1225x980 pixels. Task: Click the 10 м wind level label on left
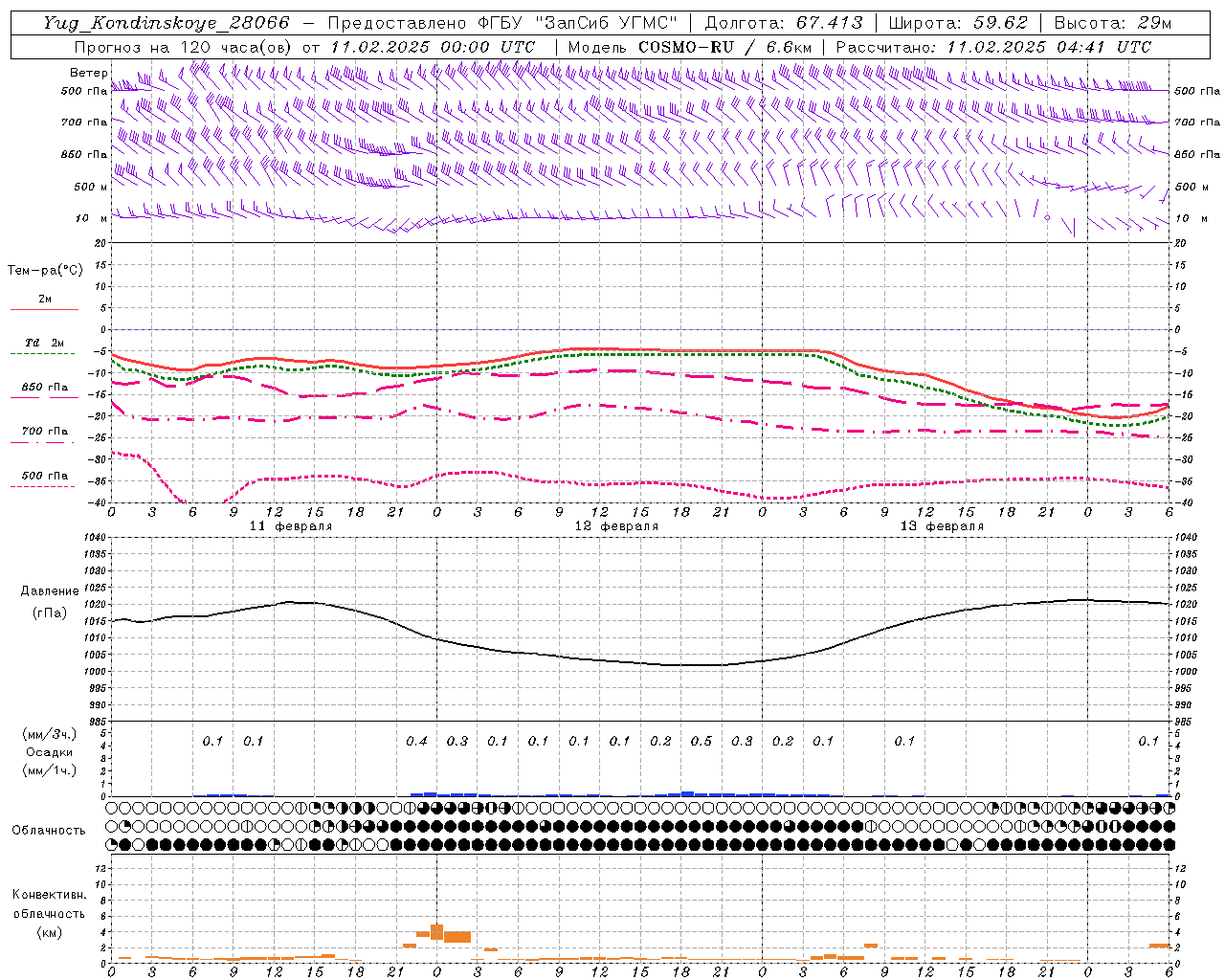[92, 219]
